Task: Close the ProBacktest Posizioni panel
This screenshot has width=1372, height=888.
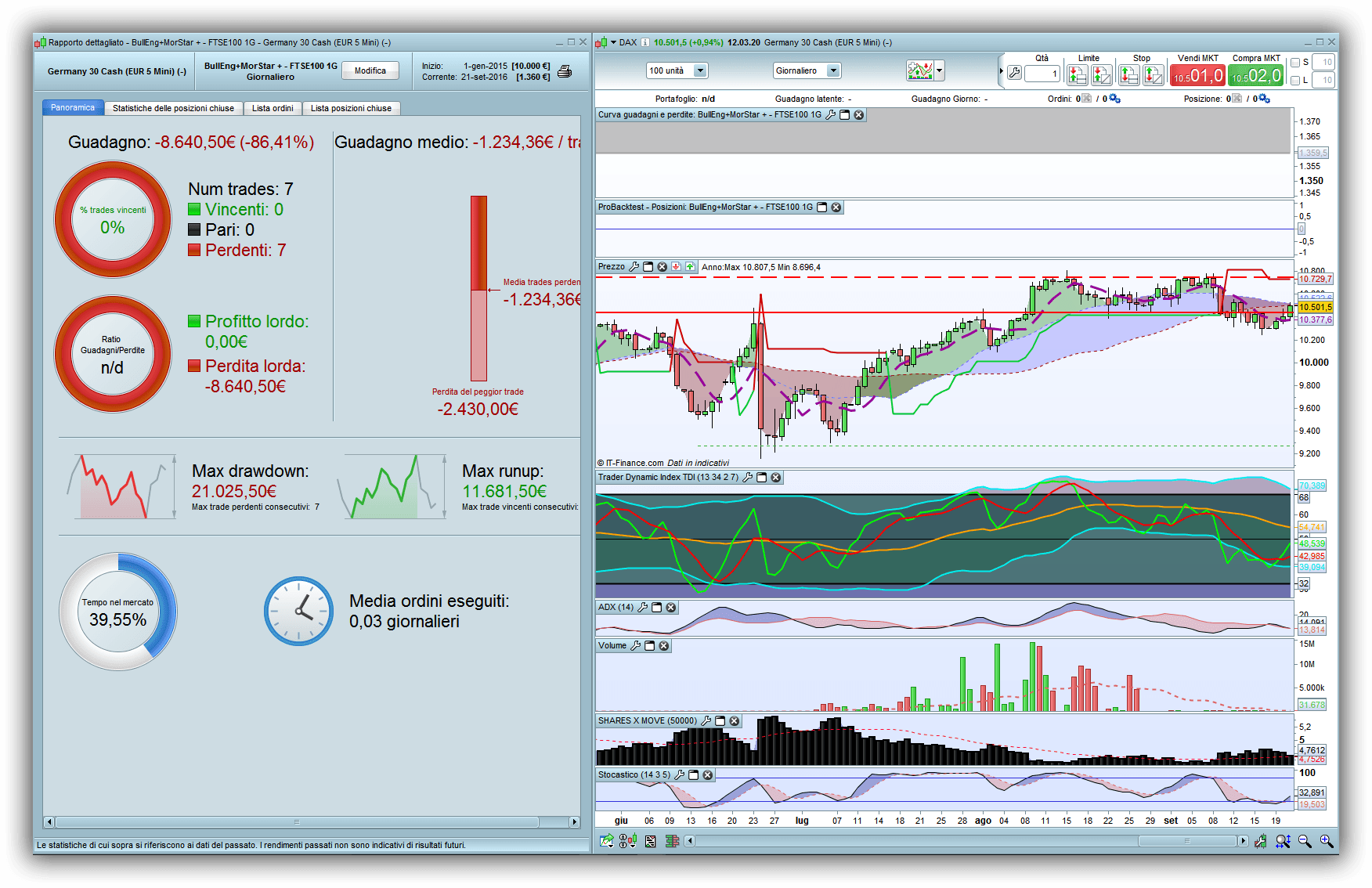Action: coord(836,208)
